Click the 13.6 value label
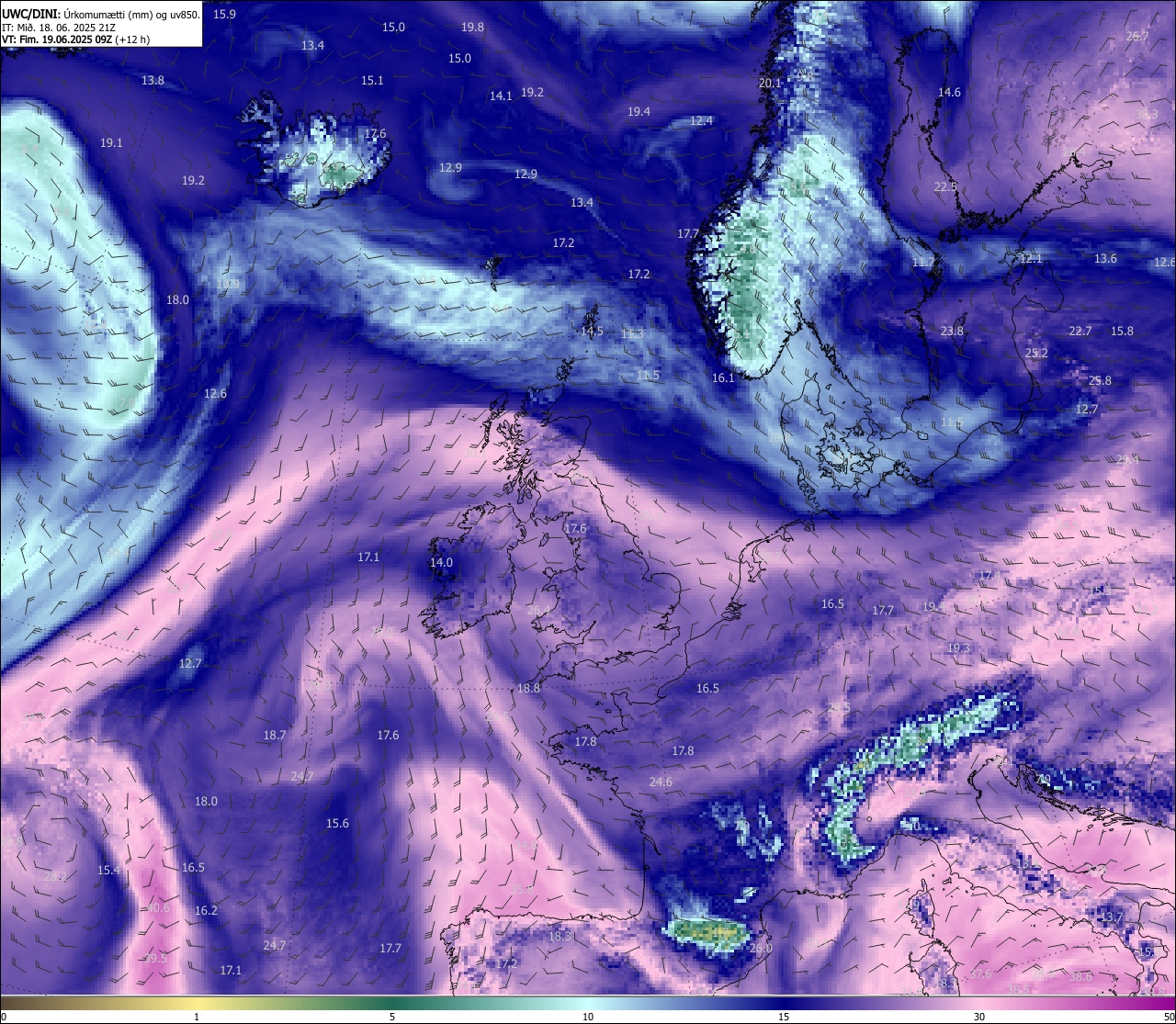This screenshot has height=1024, width=1176. pos(1105,259)
